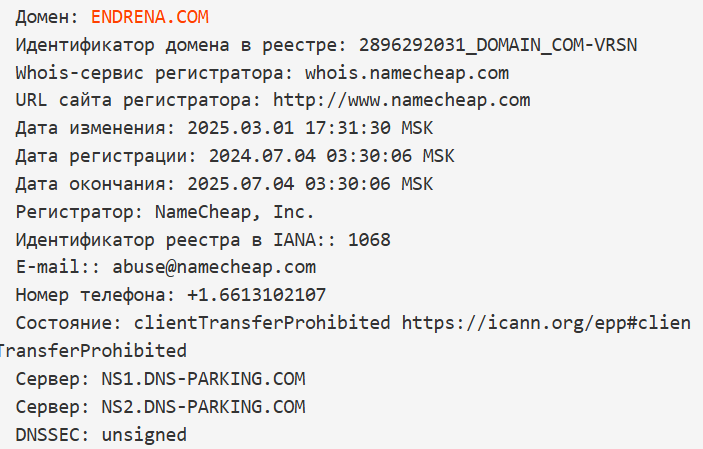
Task: Click the NS1.DNS-PARKING.COM server entry
Action: click(x=203, y=379)
